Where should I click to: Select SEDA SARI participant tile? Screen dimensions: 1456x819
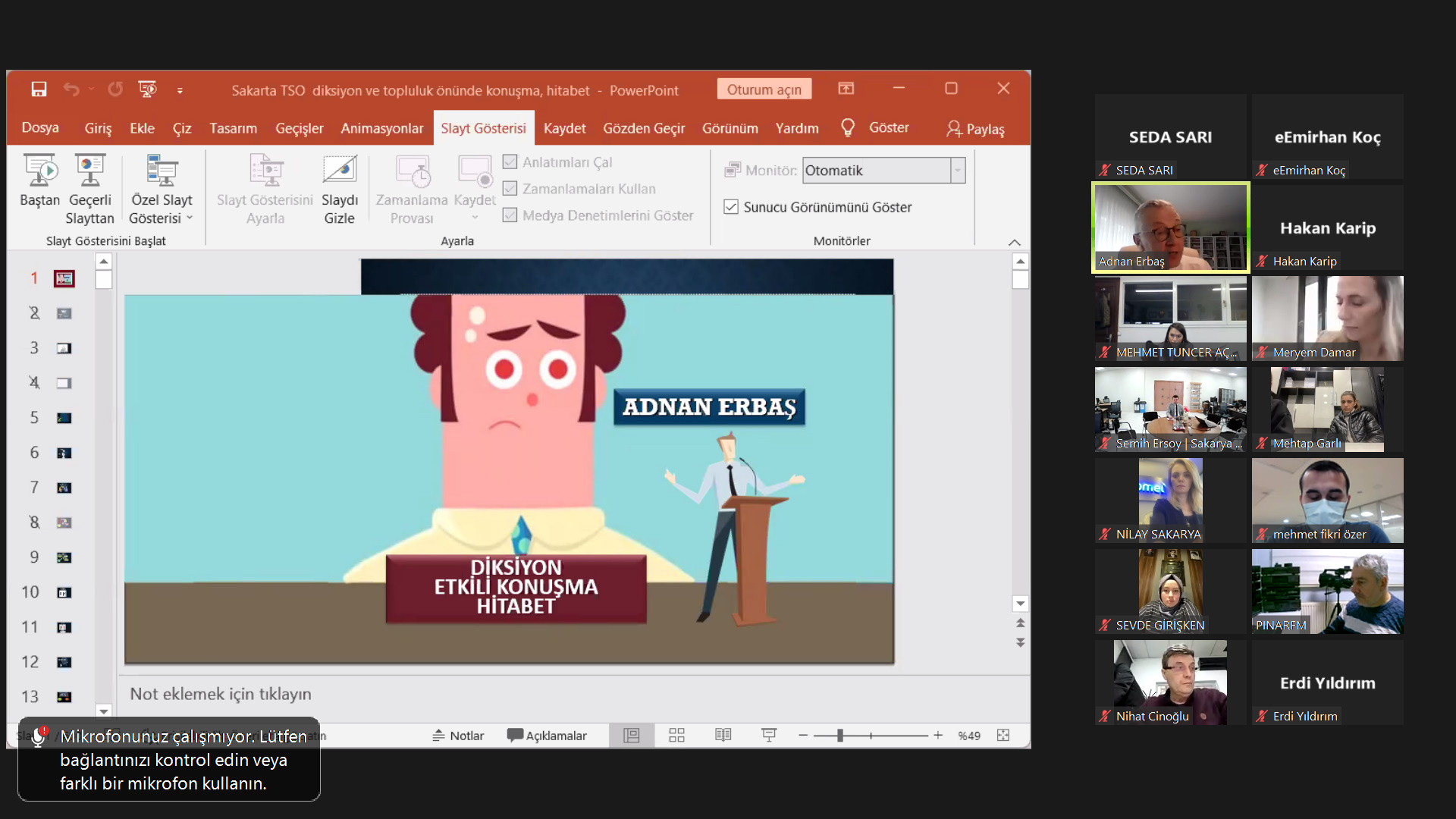[x=1170, y=136]
